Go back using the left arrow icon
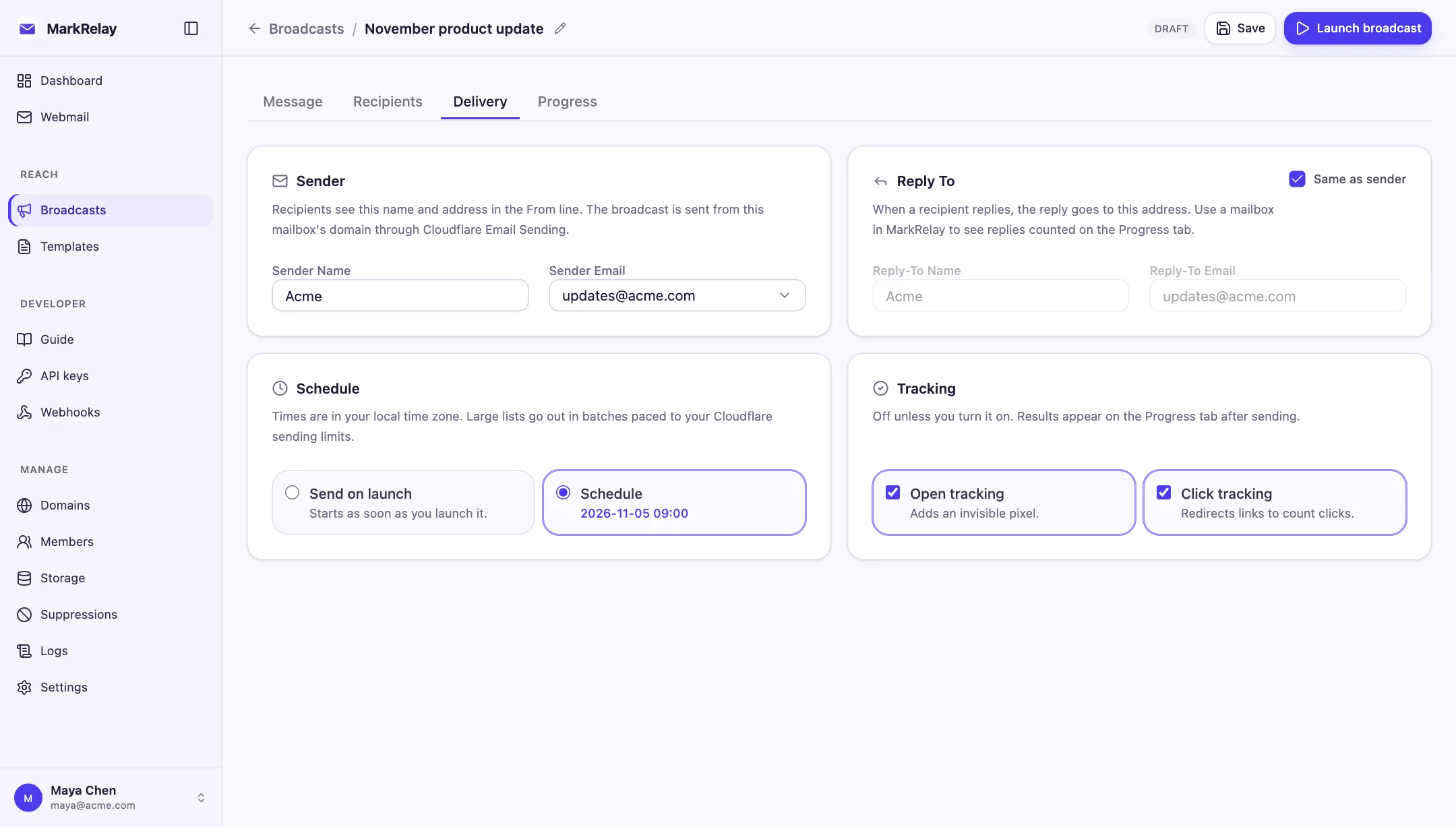The width and height of the screenshot is (1456, 827). [254, 28]
